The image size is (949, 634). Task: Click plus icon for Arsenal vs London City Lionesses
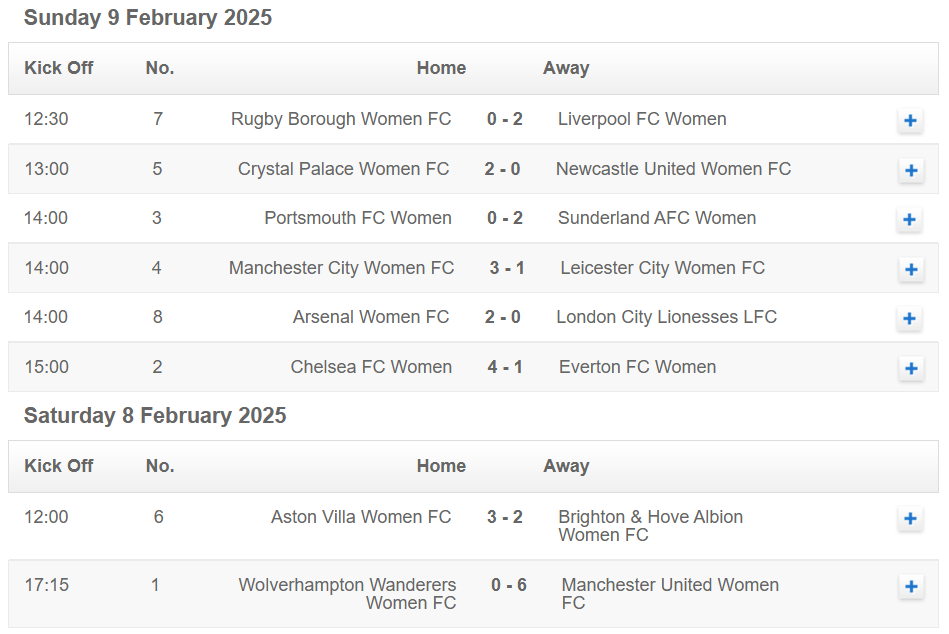910,319
